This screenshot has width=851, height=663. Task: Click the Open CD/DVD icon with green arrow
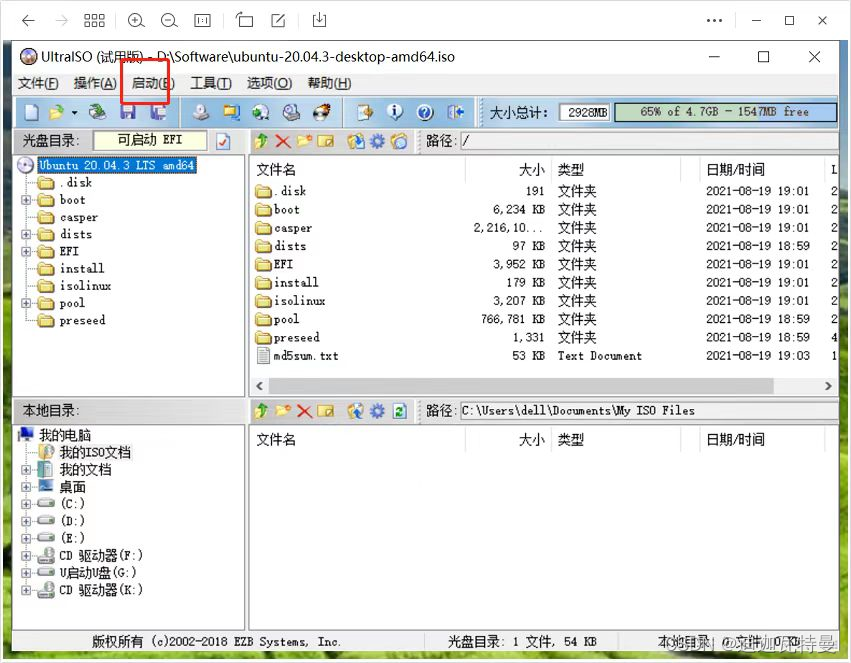pos(98,112)
